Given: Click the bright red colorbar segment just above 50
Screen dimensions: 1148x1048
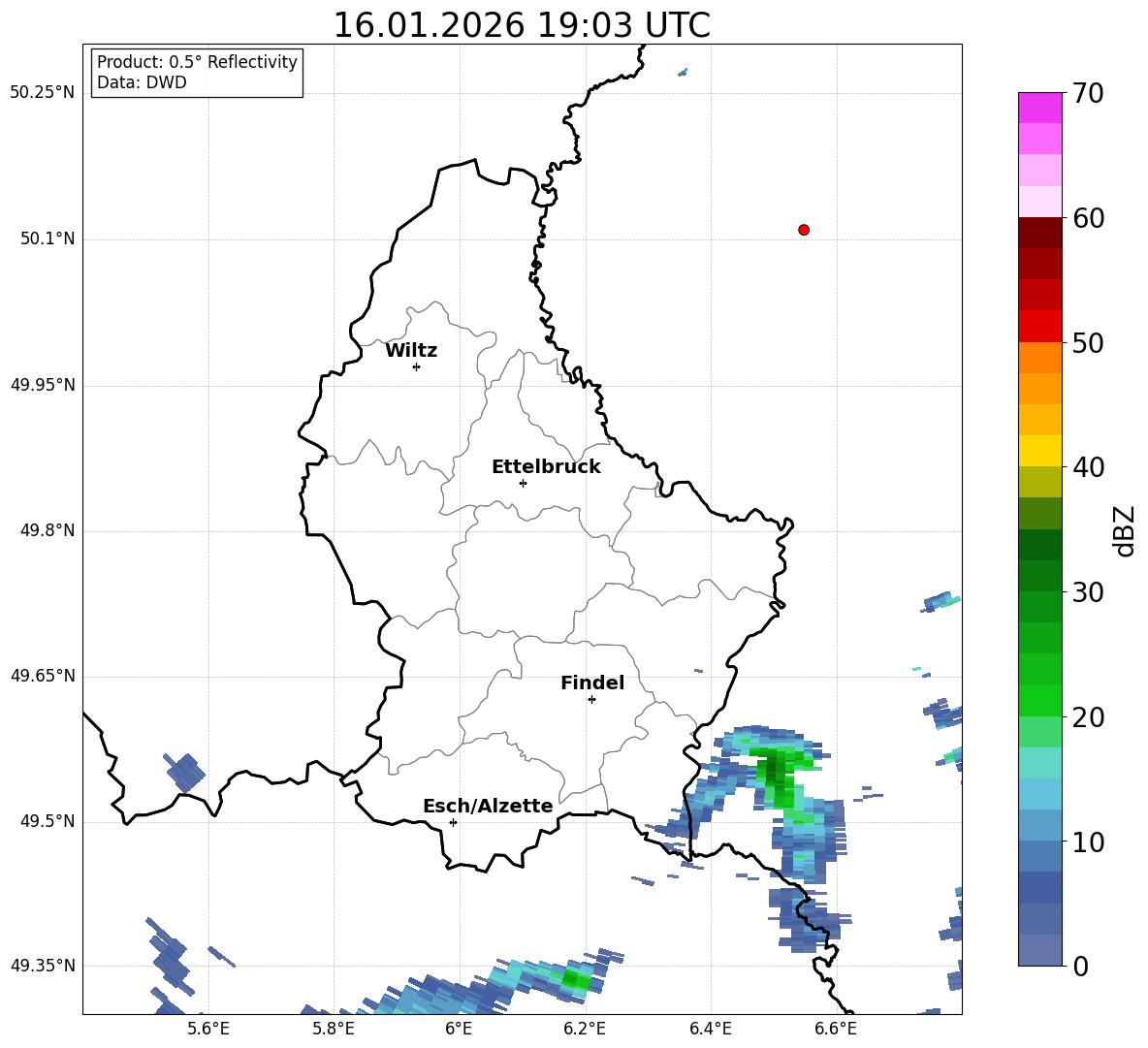Looking at the screenshot, I should (x=1039, y=327).
